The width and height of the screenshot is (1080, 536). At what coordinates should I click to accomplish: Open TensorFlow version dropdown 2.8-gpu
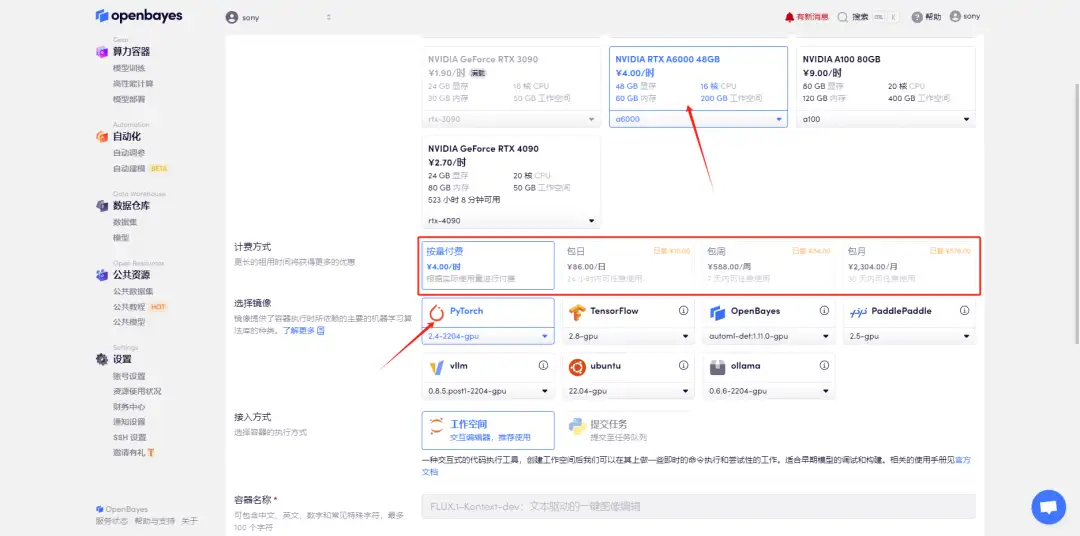coord(628,336)
